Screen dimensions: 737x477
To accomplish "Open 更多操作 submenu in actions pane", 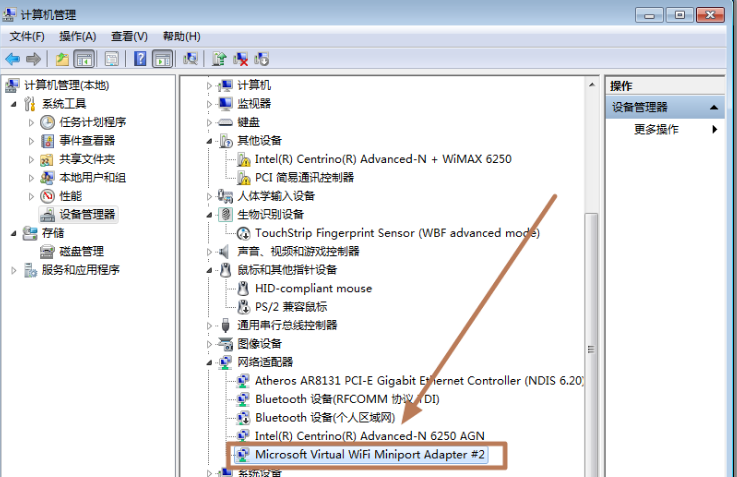I will pyautogui.click(x=665, y=129).
